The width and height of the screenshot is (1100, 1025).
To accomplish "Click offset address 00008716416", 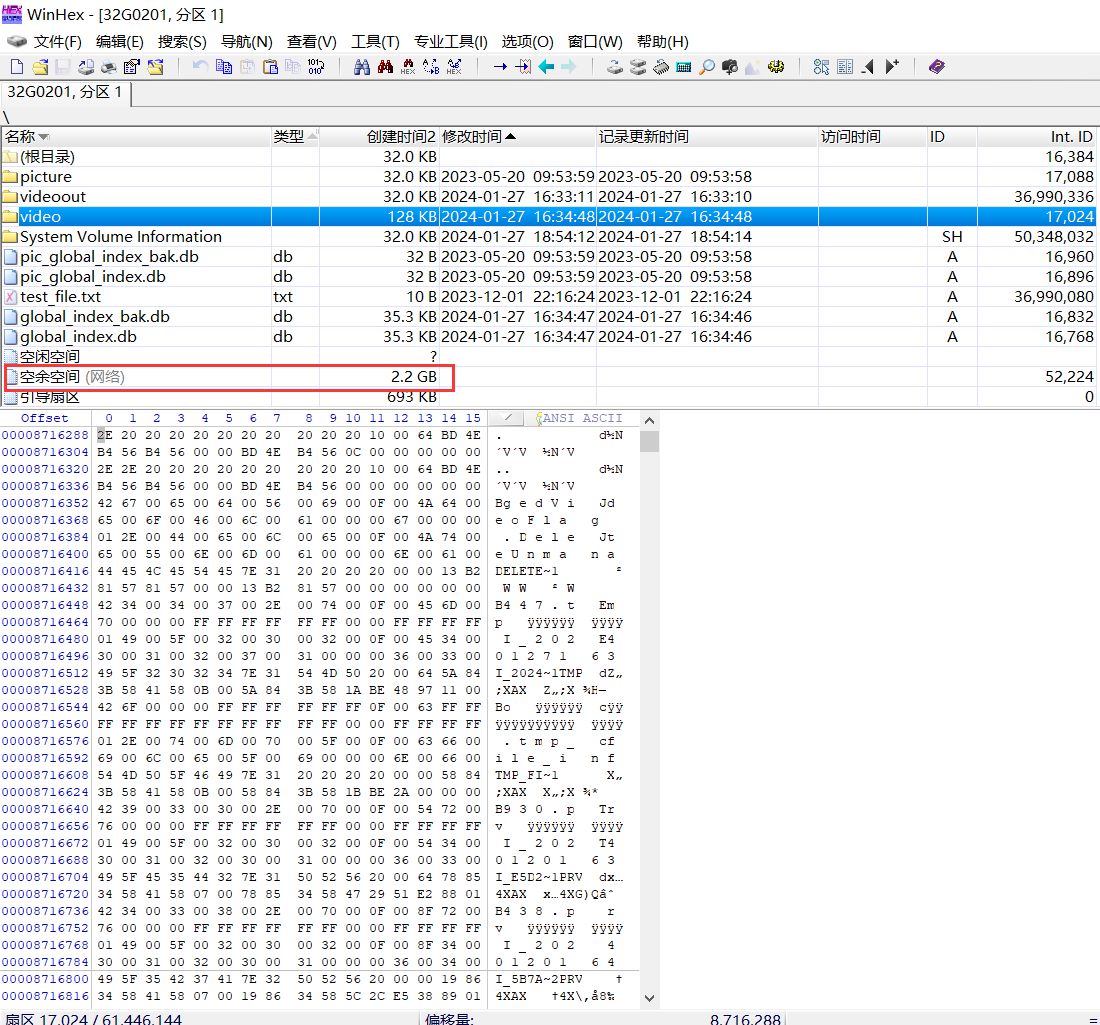I will click(45, 571).
